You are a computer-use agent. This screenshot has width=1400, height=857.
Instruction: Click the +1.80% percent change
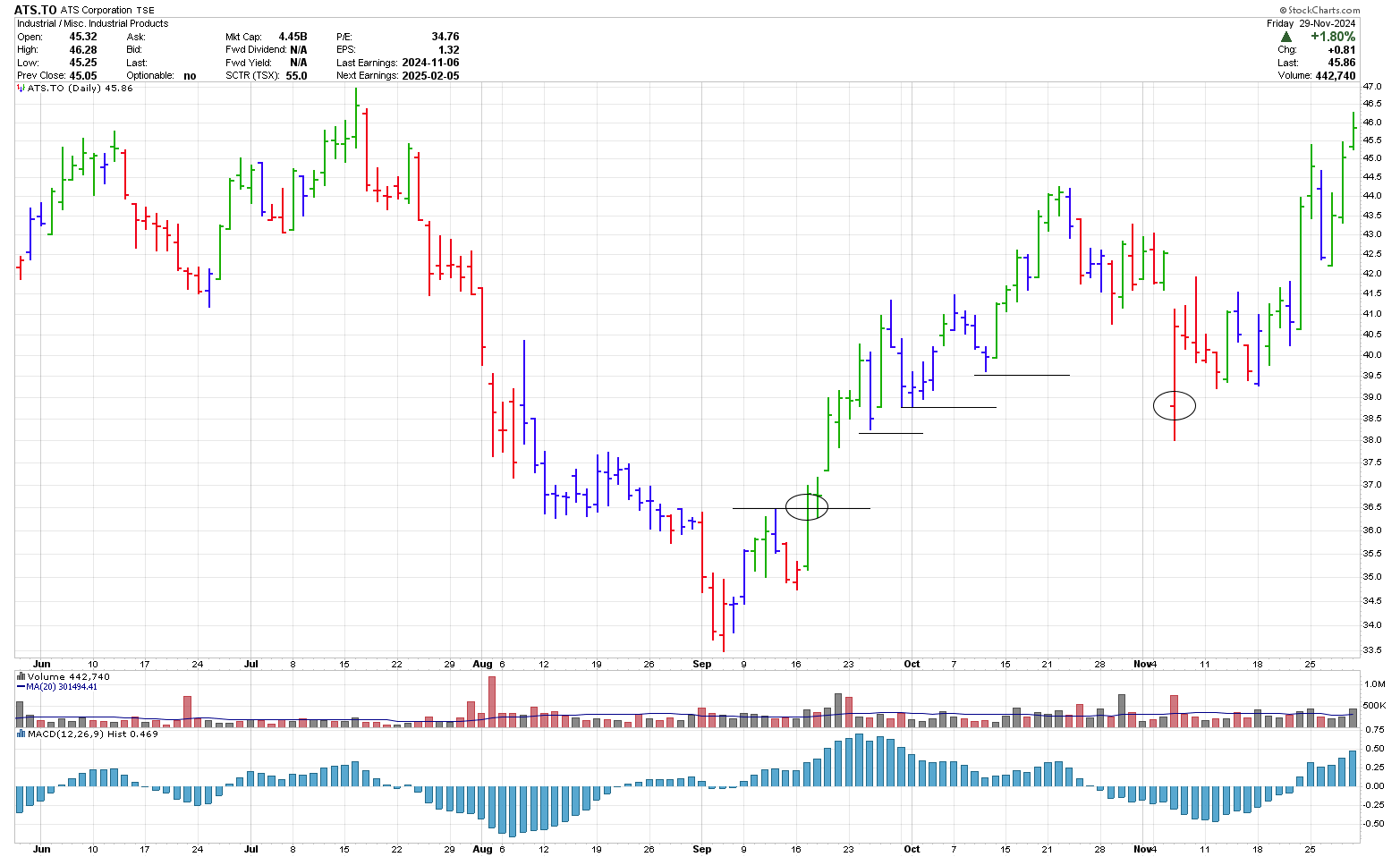tap(1333, 37)
